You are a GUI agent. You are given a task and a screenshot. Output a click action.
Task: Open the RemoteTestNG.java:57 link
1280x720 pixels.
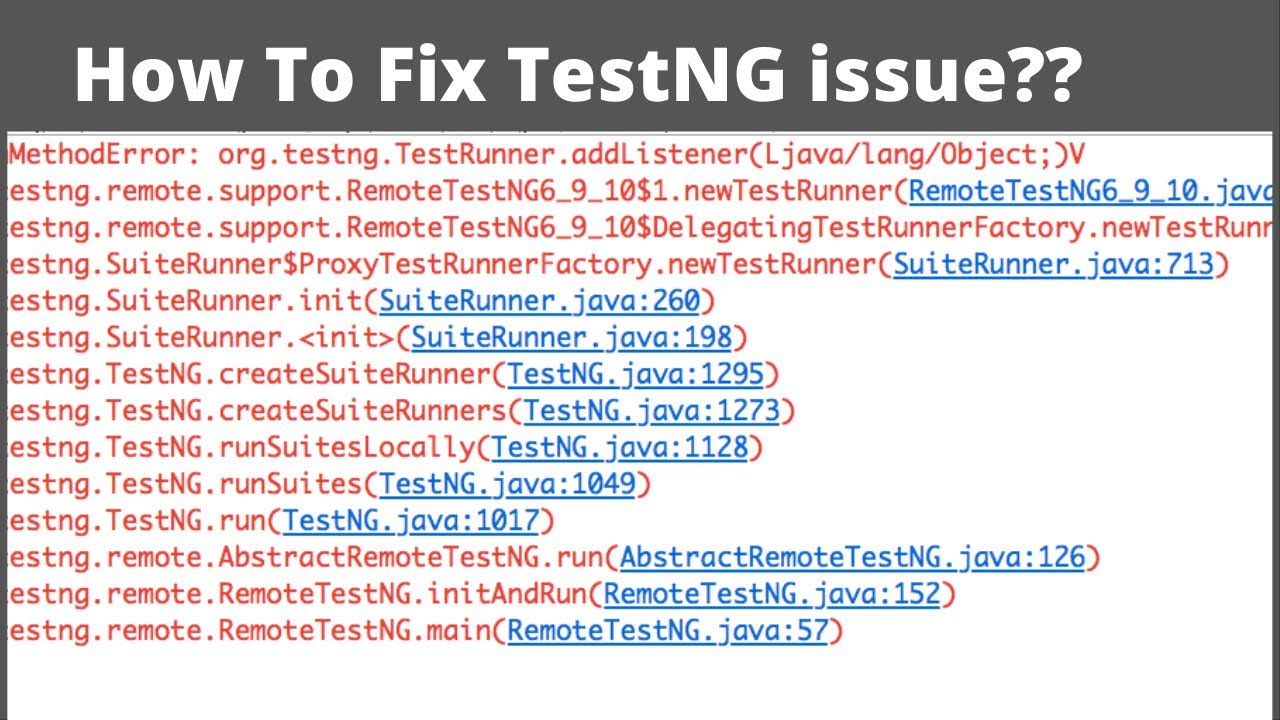(x=667, y=631)
